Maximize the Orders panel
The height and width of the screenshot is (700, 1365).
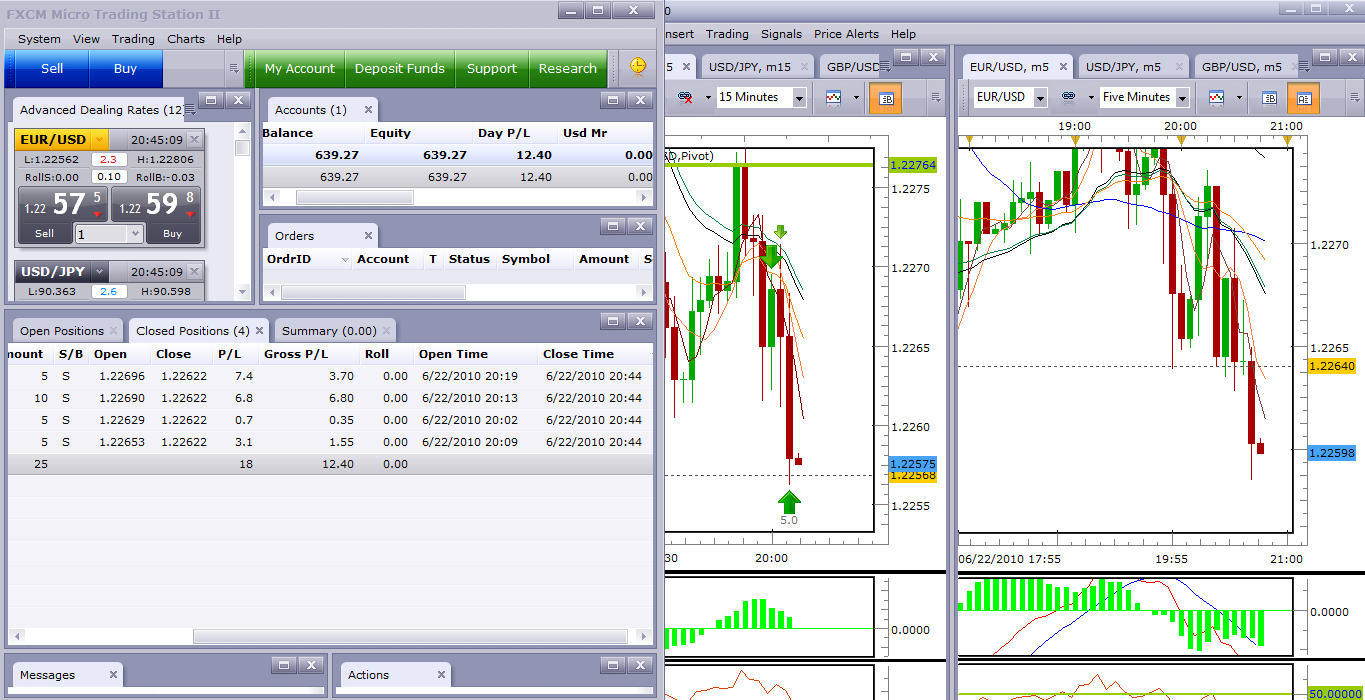coord(613,225)
